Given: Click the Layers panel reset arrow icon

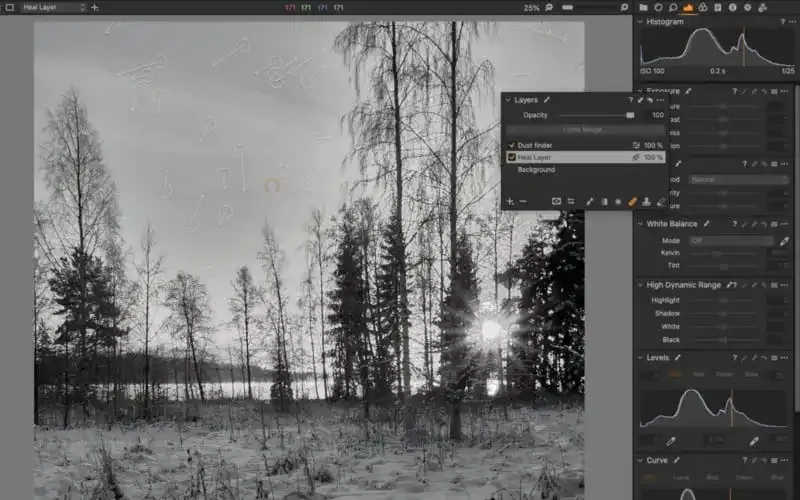Looking at the screenshot, I should pos(649,100).
